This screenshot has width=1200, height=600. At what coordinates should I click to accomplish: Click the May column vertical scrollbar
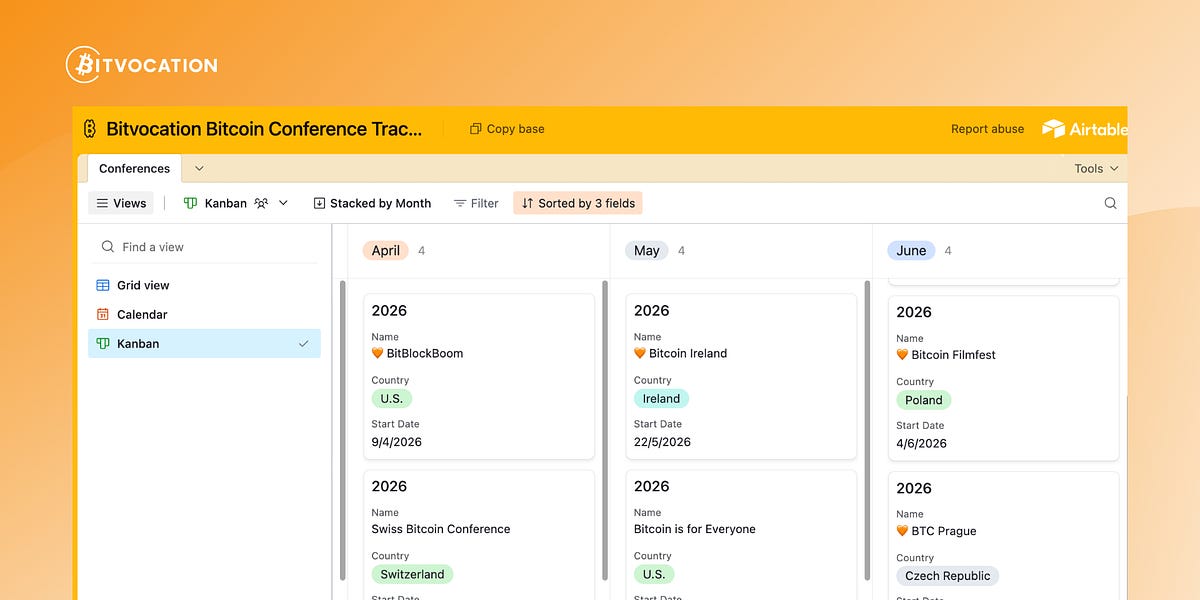pyautogui.click(x=867, y=430)
